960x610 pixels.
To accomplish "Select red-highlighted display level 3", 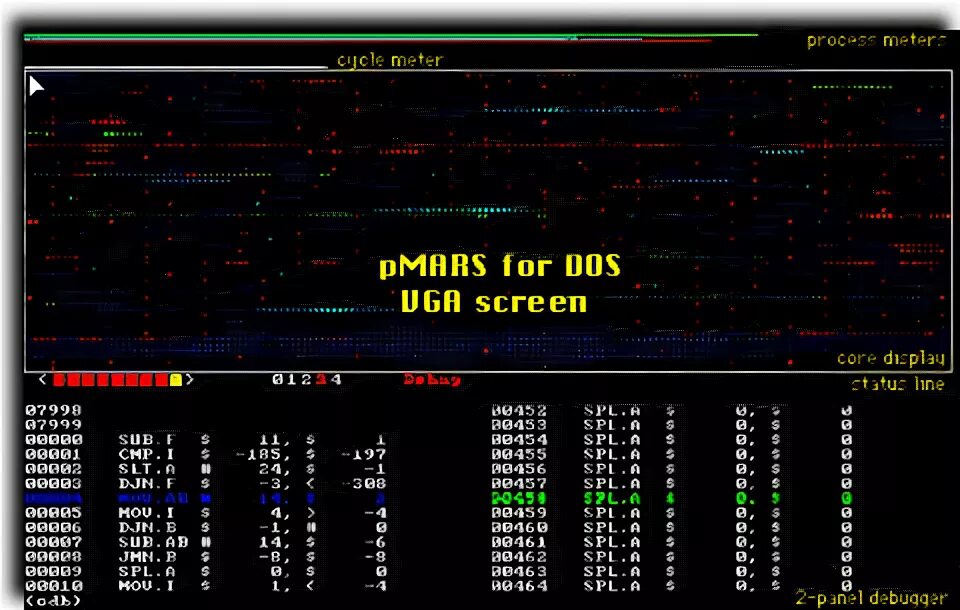I will 321,380.
